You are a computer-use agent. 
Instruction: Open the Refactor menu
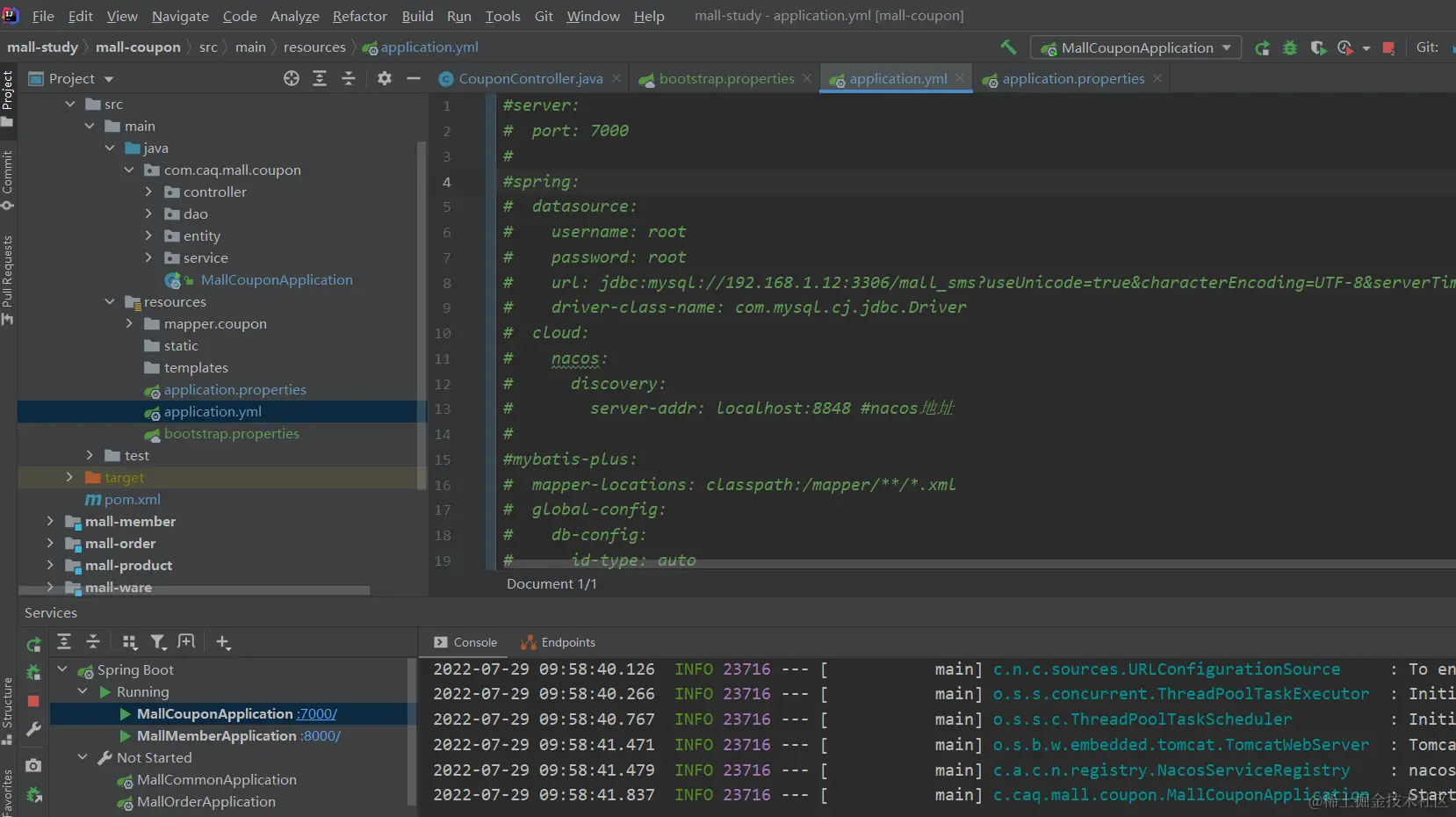(359, 16)
